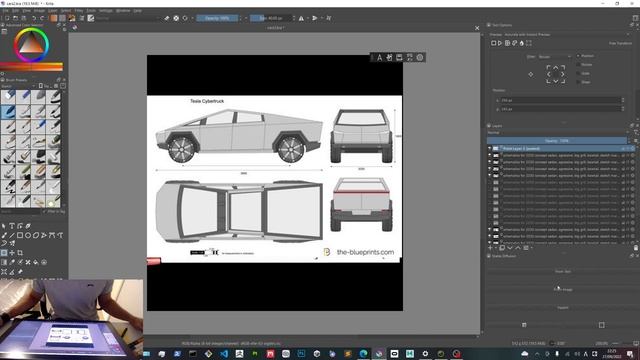
Task: Click the Add new layer plus button
Action: [x=491, y=248]
